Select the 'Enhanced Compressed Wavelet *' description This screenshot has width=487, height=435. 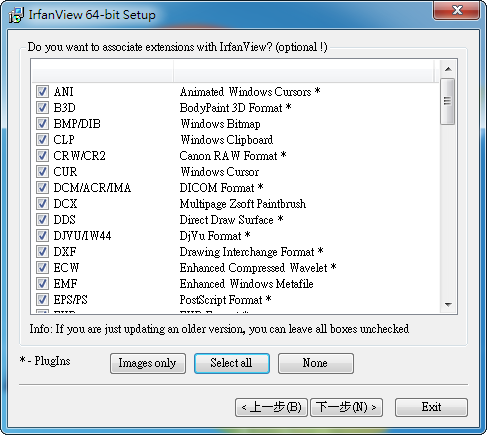pyautogui.click(x=258, y=268)
